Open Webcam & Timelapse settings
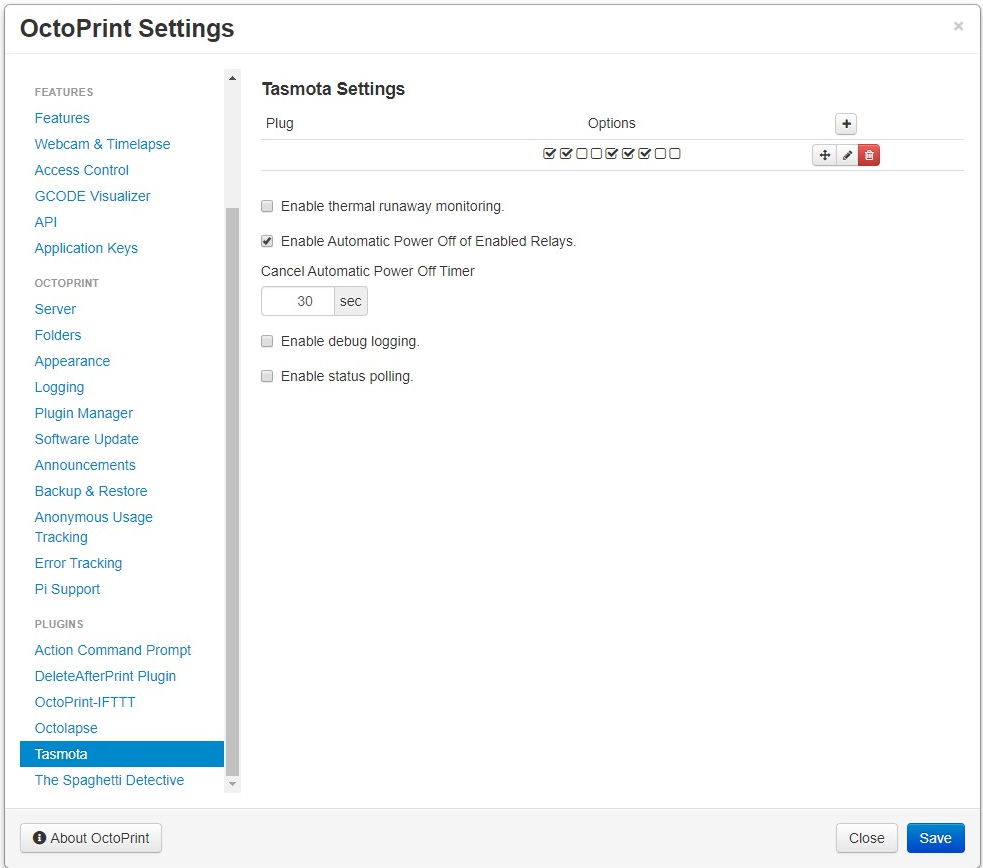983x868 pixels. pos(102,144)
